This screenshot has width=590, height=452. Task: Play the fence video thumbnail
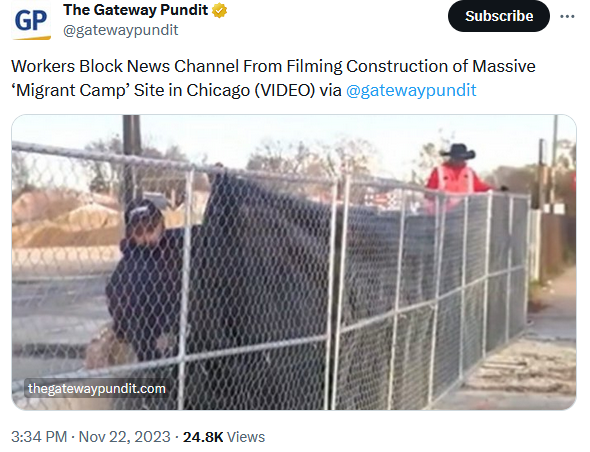[294, 262]
